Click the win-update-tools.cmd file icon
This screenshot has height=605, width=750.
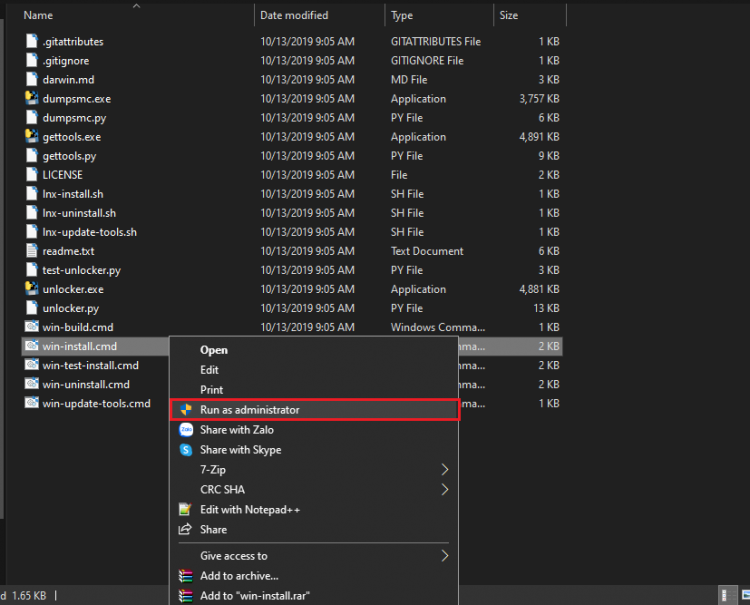tap(32, 403)
